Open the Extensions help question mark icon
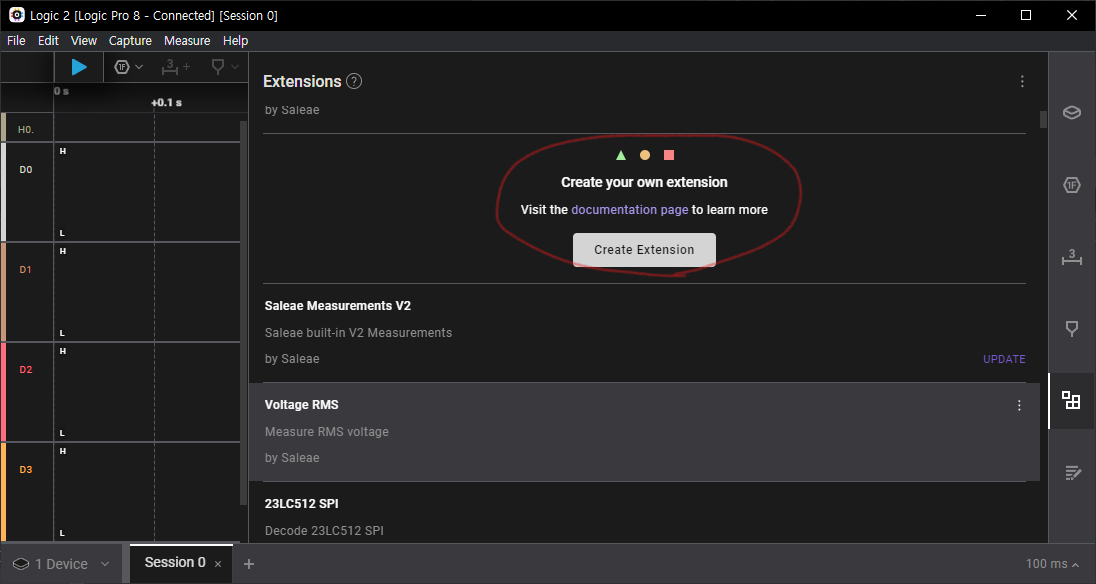The width and height of the screenshot is (1096, 584). tap(354, 82)
